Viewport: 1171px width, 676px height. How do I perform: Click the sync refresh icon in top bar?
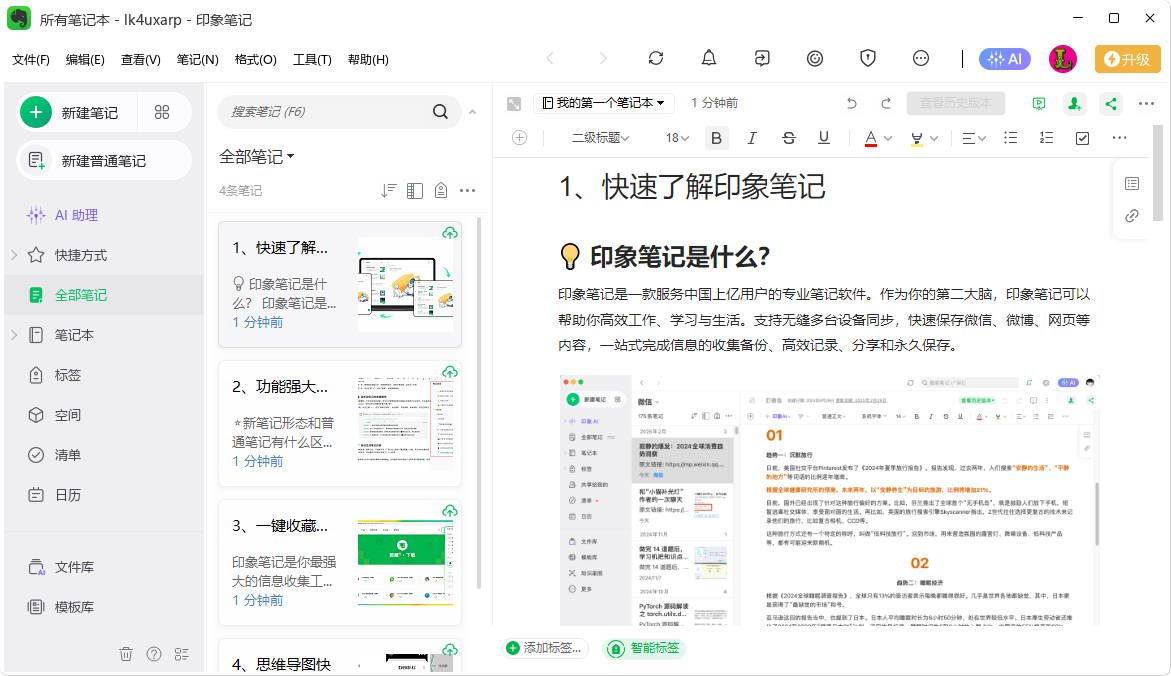[x=656, y=59]
